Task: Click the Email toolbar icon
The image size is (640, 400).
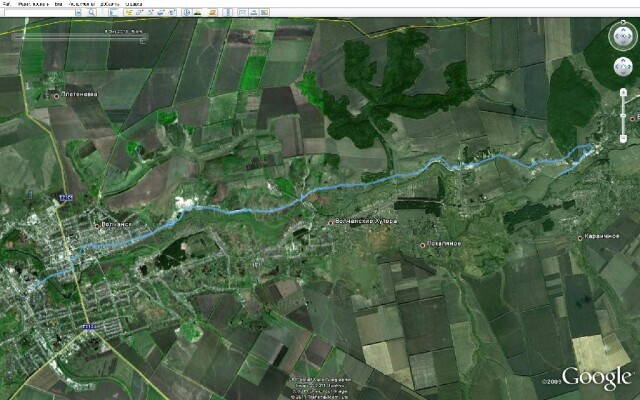Action: tap(242, 12)
